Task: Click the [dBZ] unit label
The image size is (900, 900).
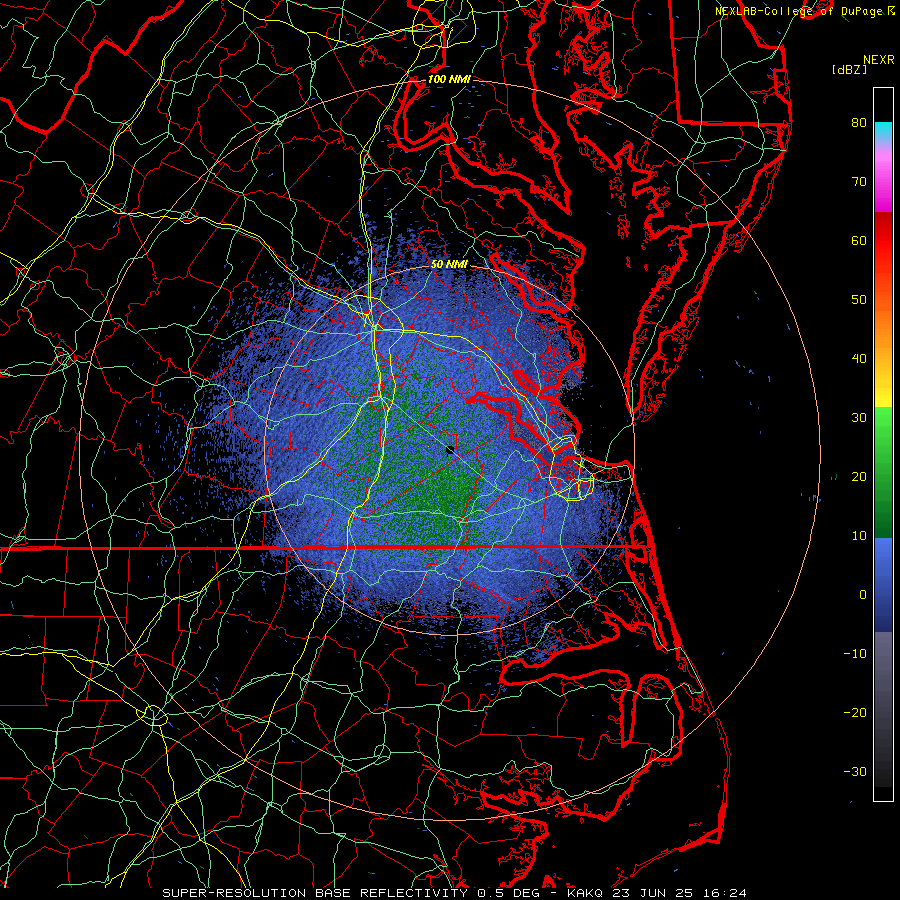Action: click(849, 70)
